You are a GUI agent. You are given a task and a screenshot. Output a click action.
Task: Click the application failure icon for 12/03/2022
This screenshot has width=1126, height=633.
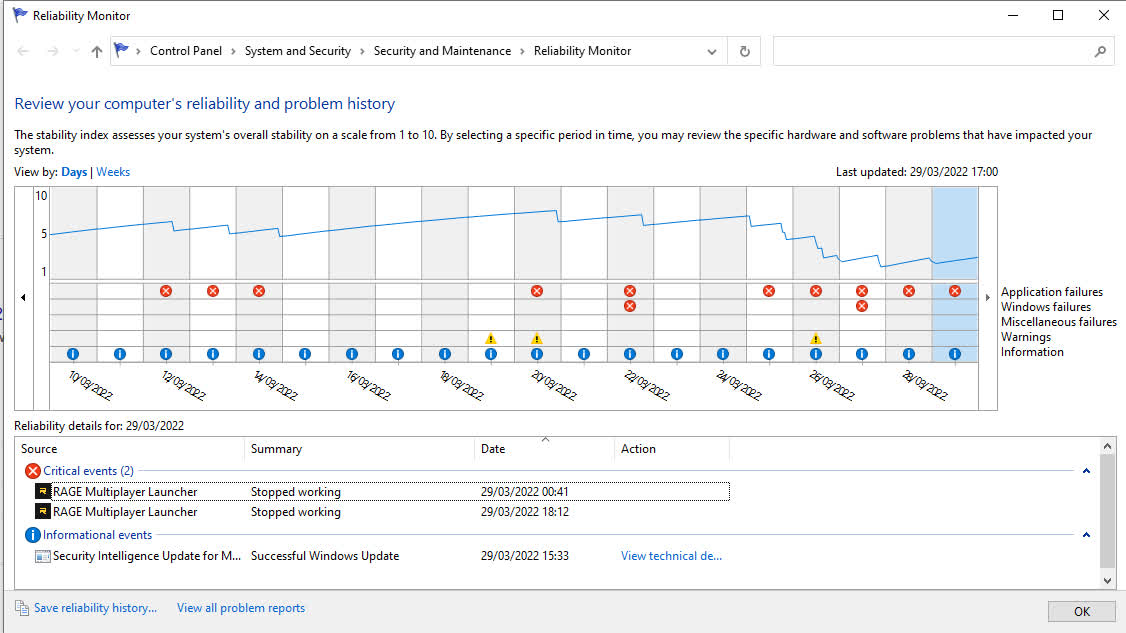coord(166,291)
